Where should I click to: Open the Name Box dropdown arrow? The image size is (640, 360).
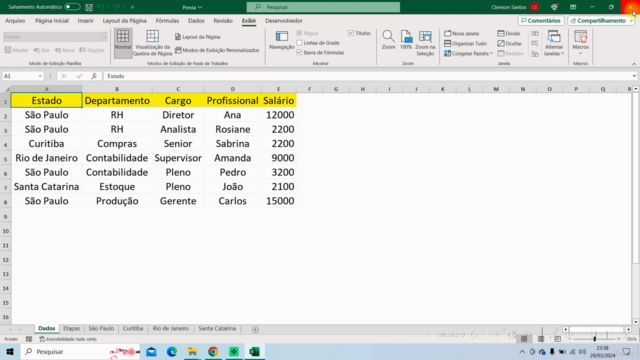(x=40, y=76)
